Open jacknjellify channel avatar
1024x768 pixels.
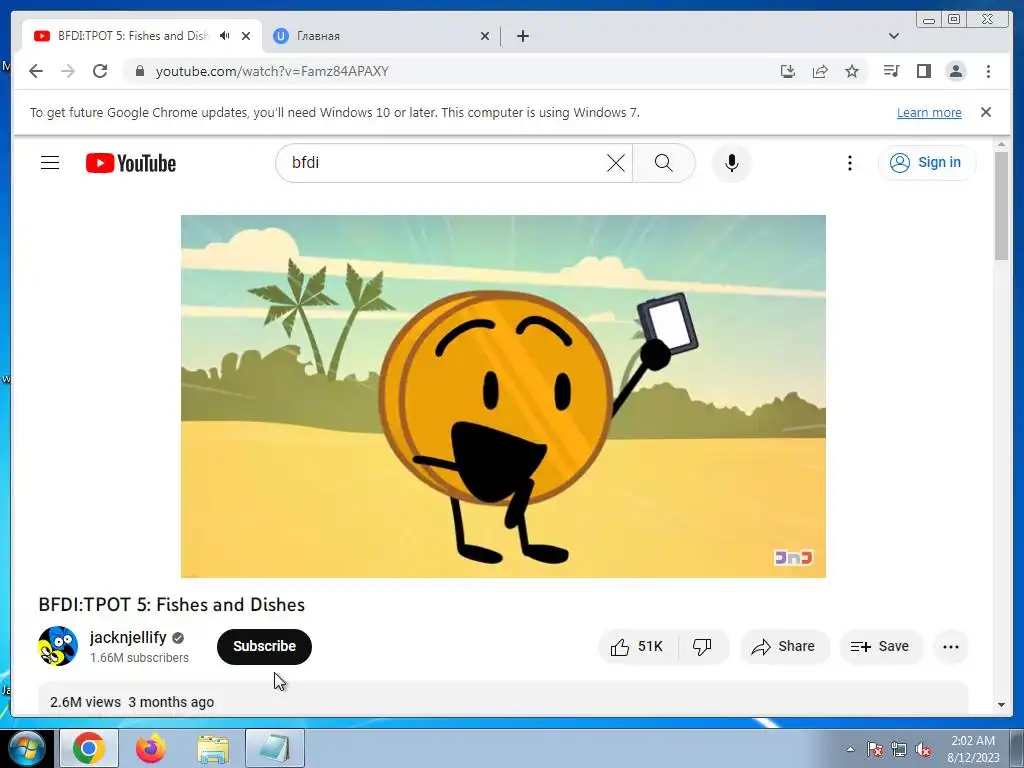[x=58, y=646]
